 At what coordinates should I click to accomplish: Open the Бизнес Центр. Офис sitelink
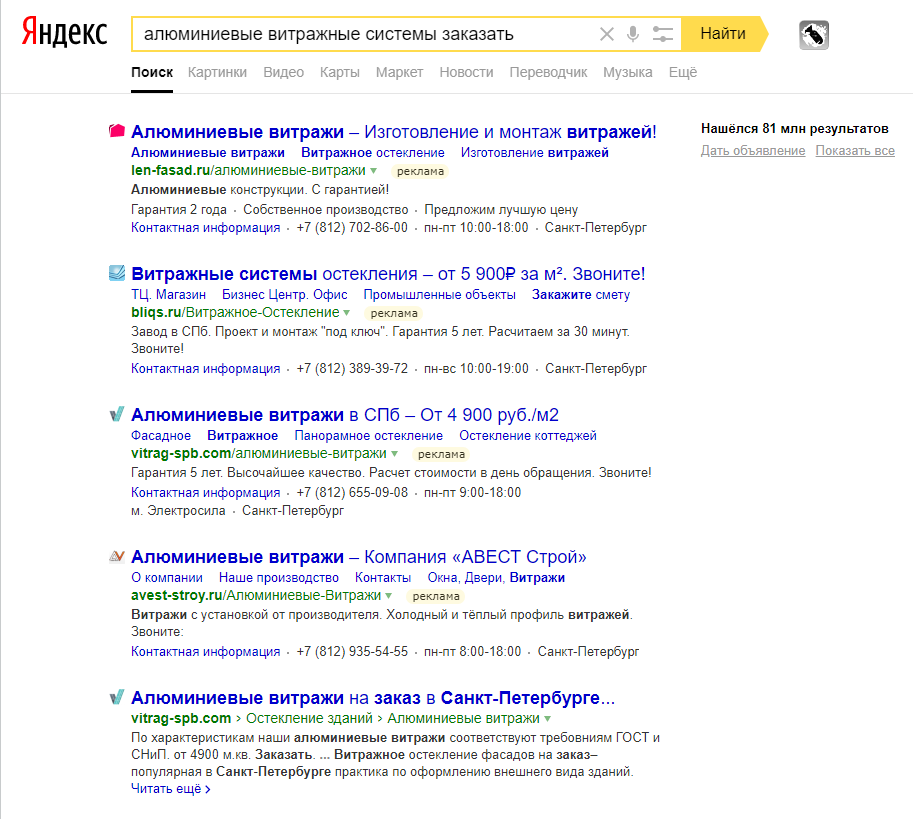(285, 295)
